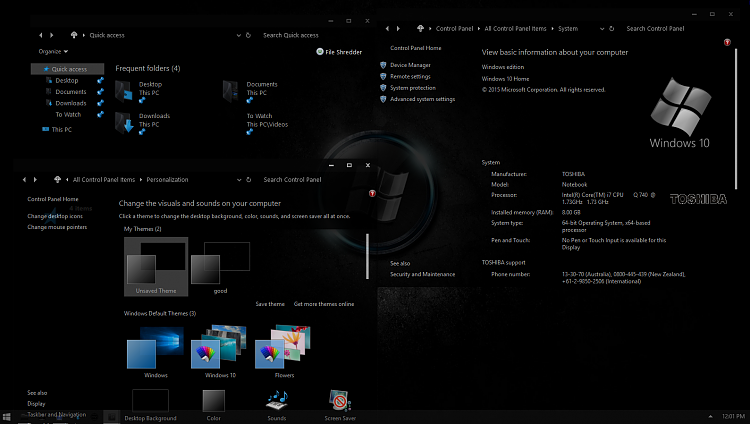
Task: Open Display link under See also
Action: pyautogui.click(x=36, y=404)
